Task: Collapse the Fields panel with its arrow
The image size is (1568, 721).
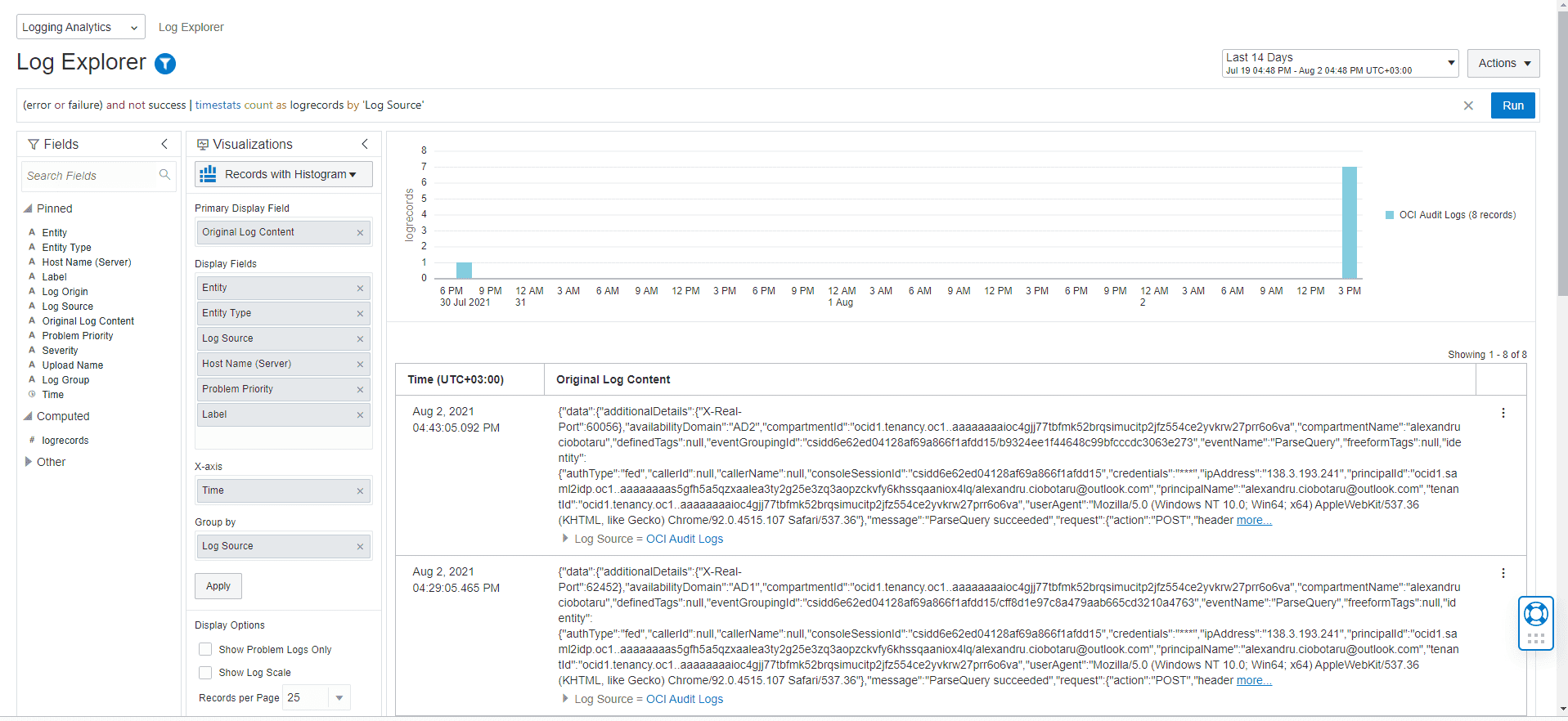Action: pos(164,144)
